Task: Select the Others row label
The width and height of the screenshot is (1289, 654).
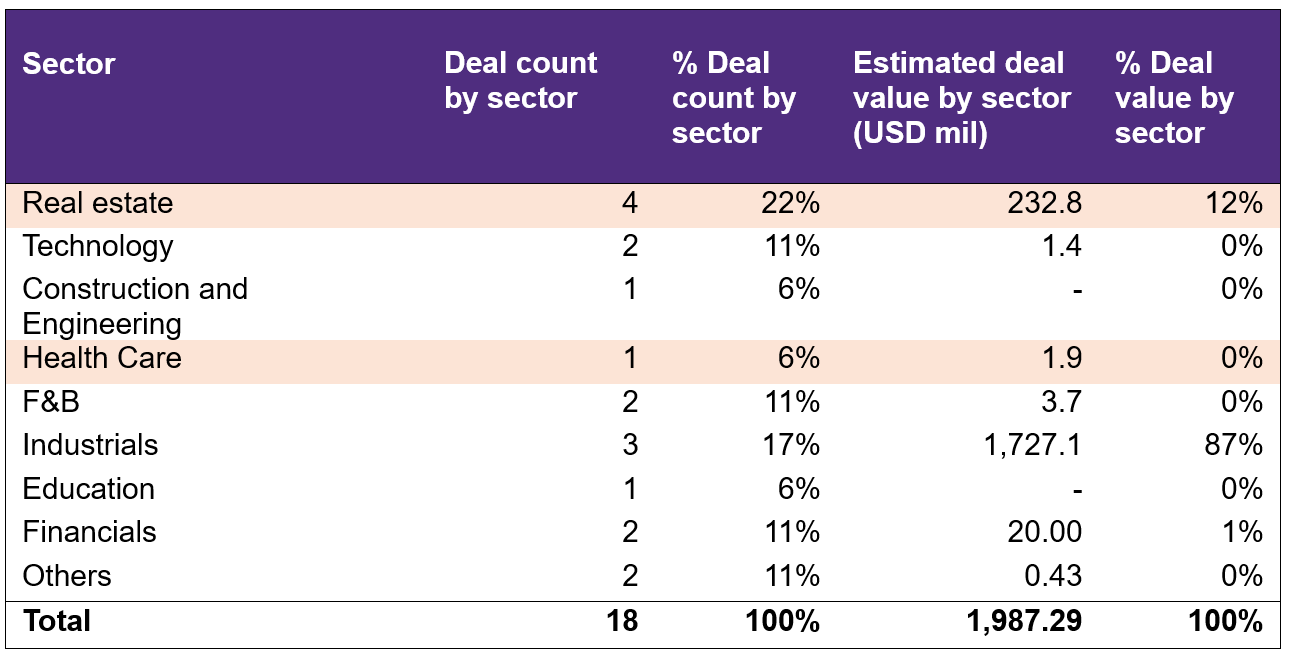Action: 66,576
